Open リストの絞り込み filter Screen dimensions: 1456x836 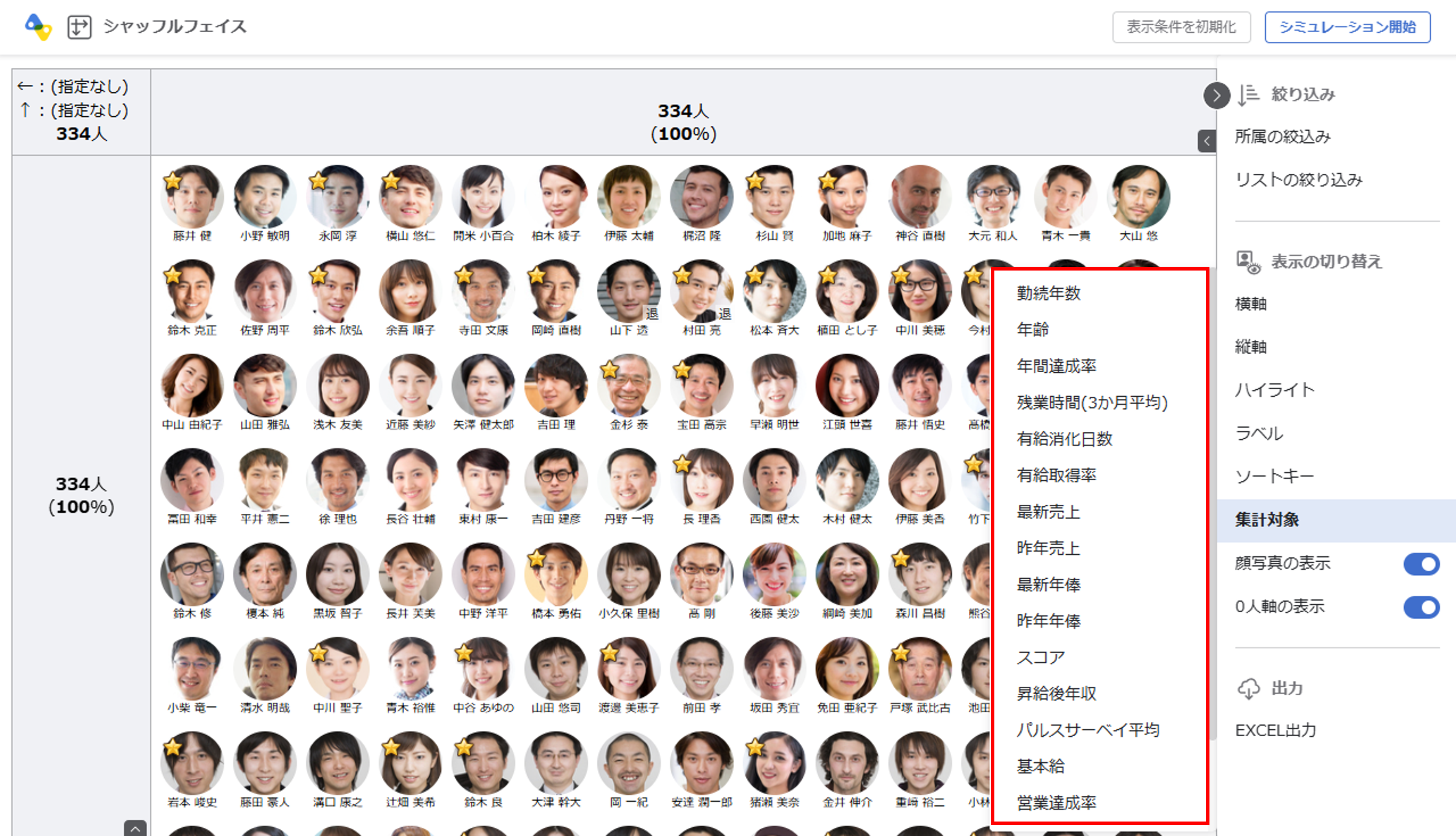tap(1299, 180)
